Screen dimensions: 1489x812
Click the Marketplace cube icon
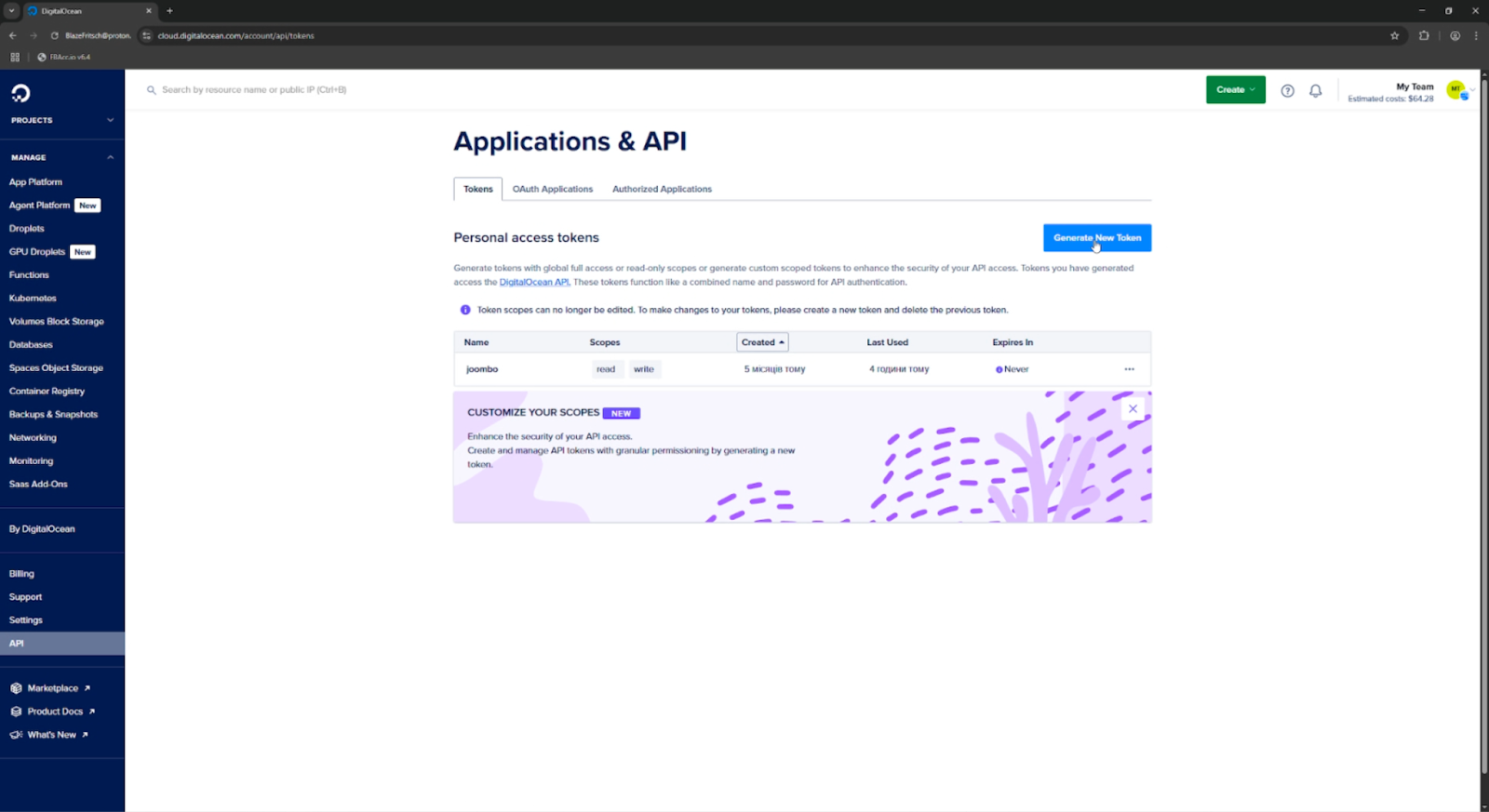tap(16, 688)
